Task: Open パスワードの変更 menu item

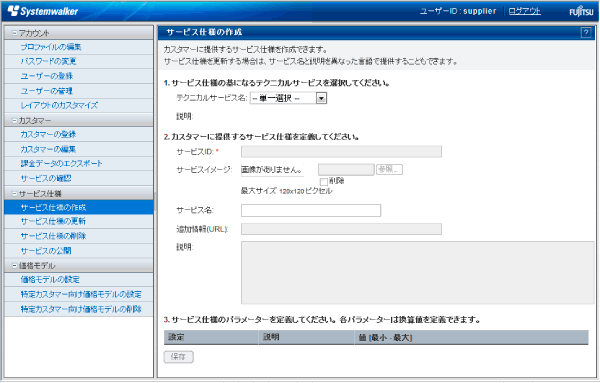Action: pos(79,61)
